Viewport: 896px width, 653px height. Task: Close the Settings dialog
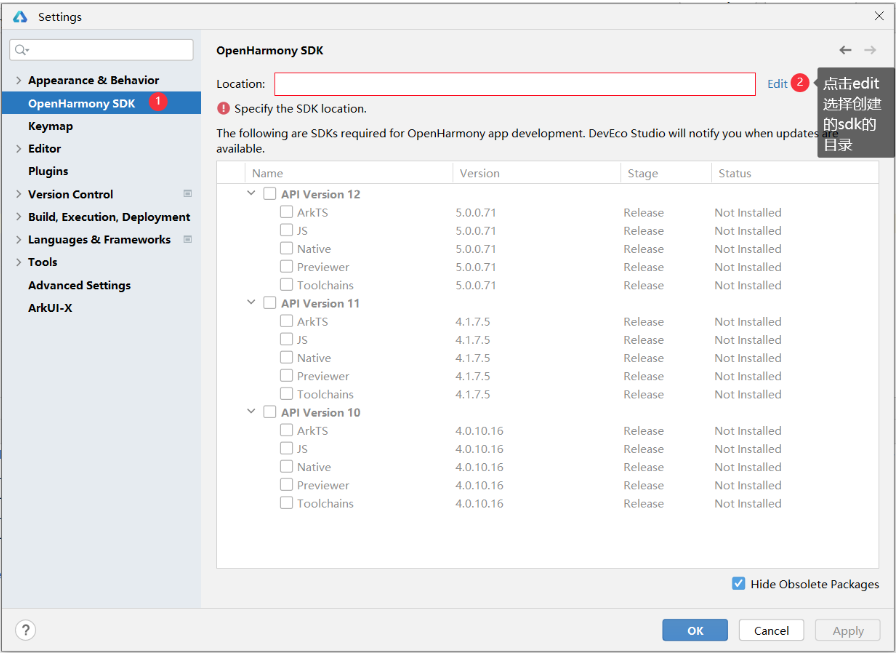879,16
